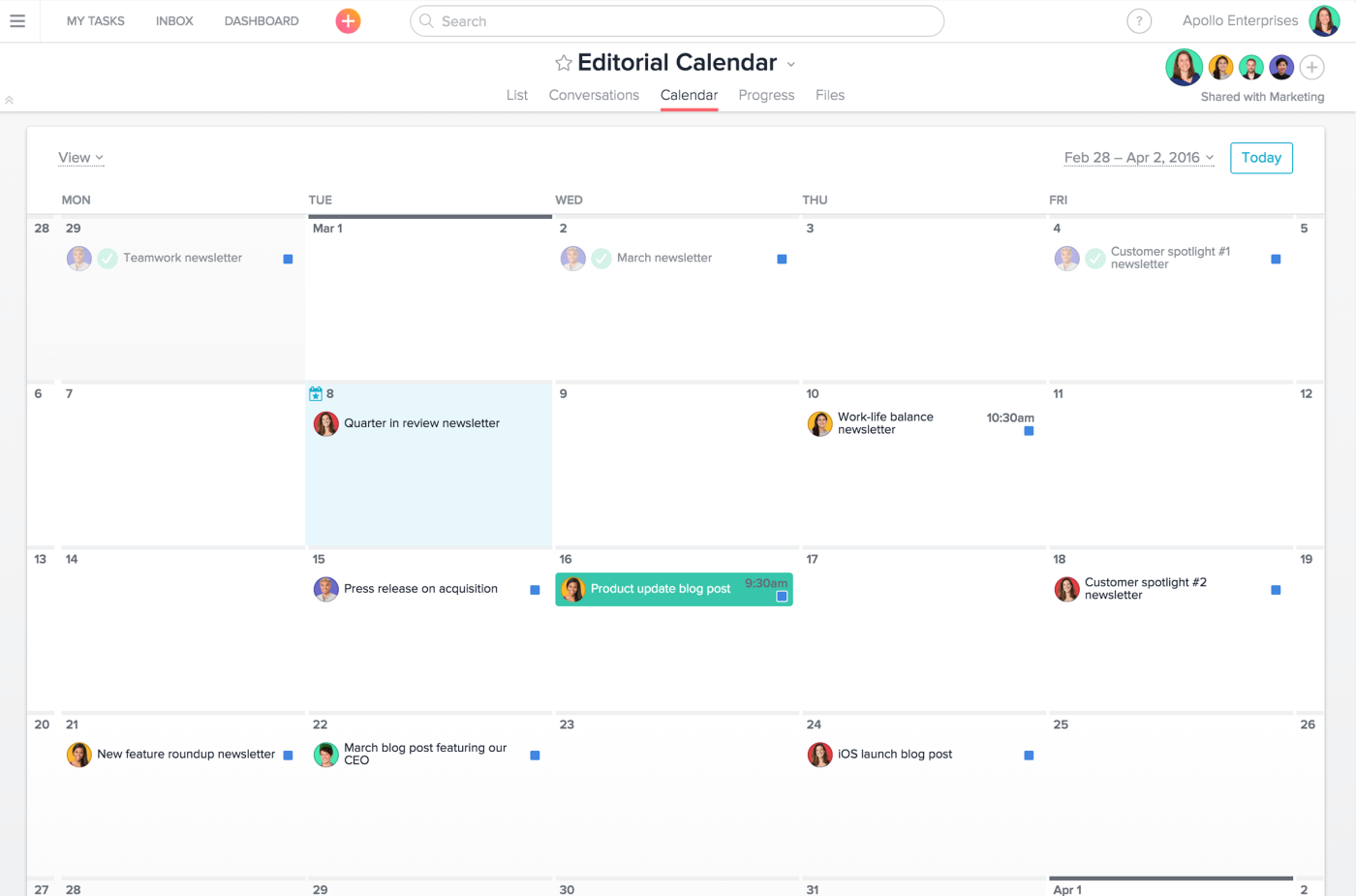
Task: Open the Dashboard
Action: (262, 20)
